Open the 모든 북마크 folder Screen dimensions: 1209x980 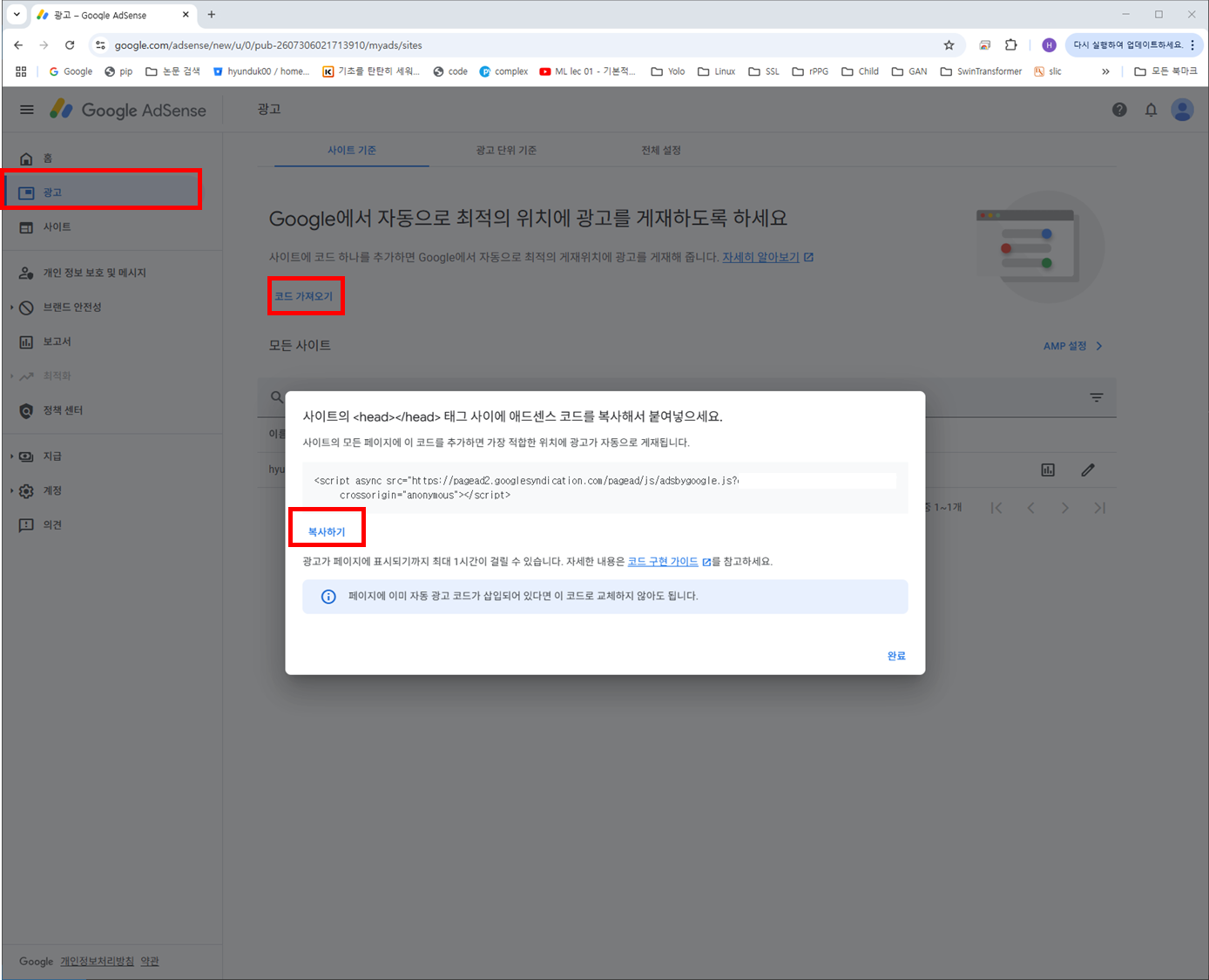click(1165, 71)
